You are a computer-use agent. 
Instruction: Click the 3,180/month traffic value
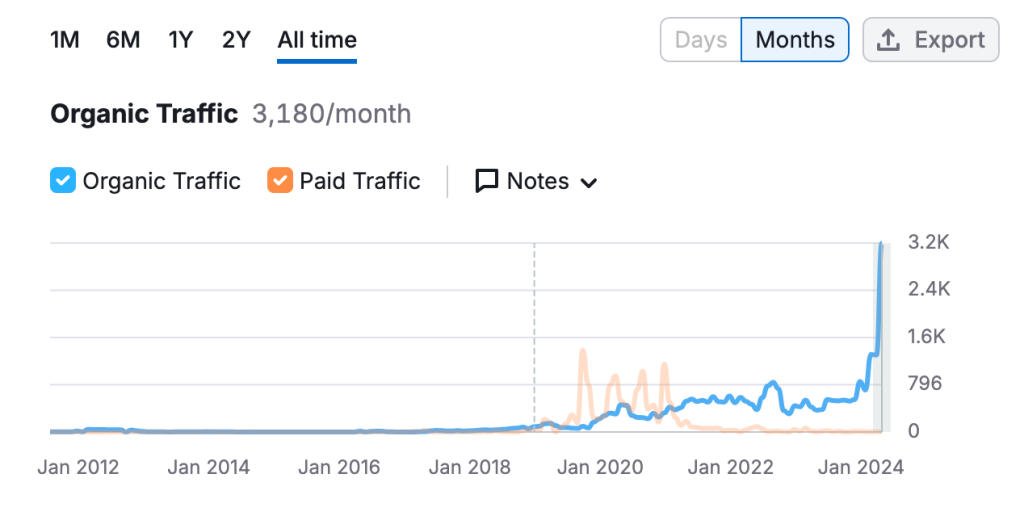[331, 114]
